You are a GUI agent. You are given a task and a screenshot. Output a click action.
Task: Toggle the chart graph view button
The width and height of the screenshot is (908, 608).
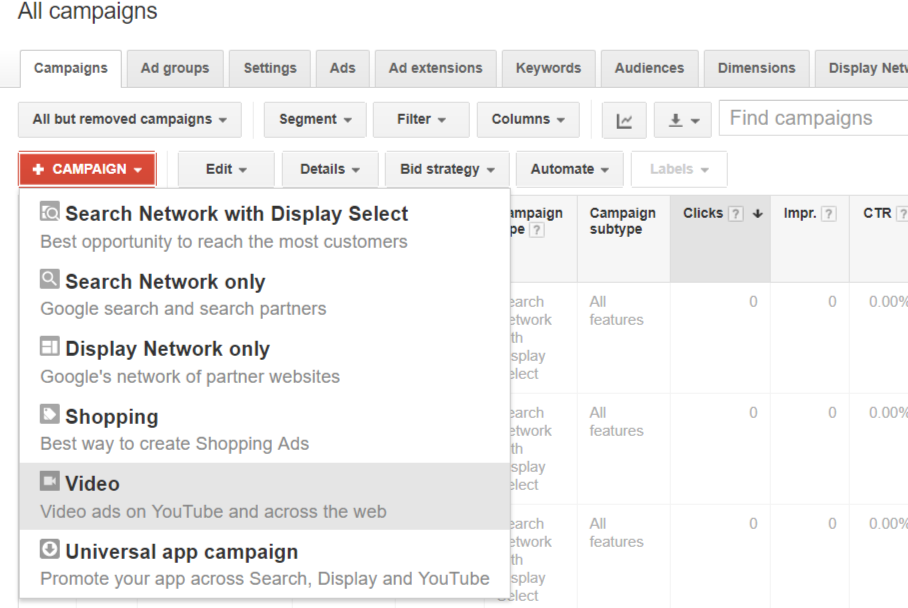tap(624, 120)
